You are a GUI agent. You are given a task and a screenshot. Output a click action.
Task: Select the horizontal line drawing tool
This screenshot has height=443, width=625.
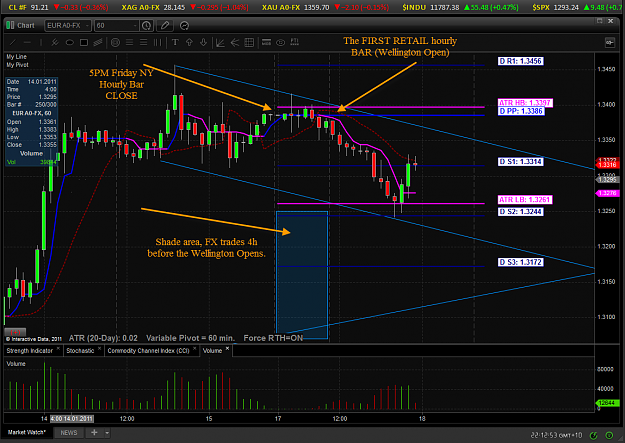coord(27,42)
